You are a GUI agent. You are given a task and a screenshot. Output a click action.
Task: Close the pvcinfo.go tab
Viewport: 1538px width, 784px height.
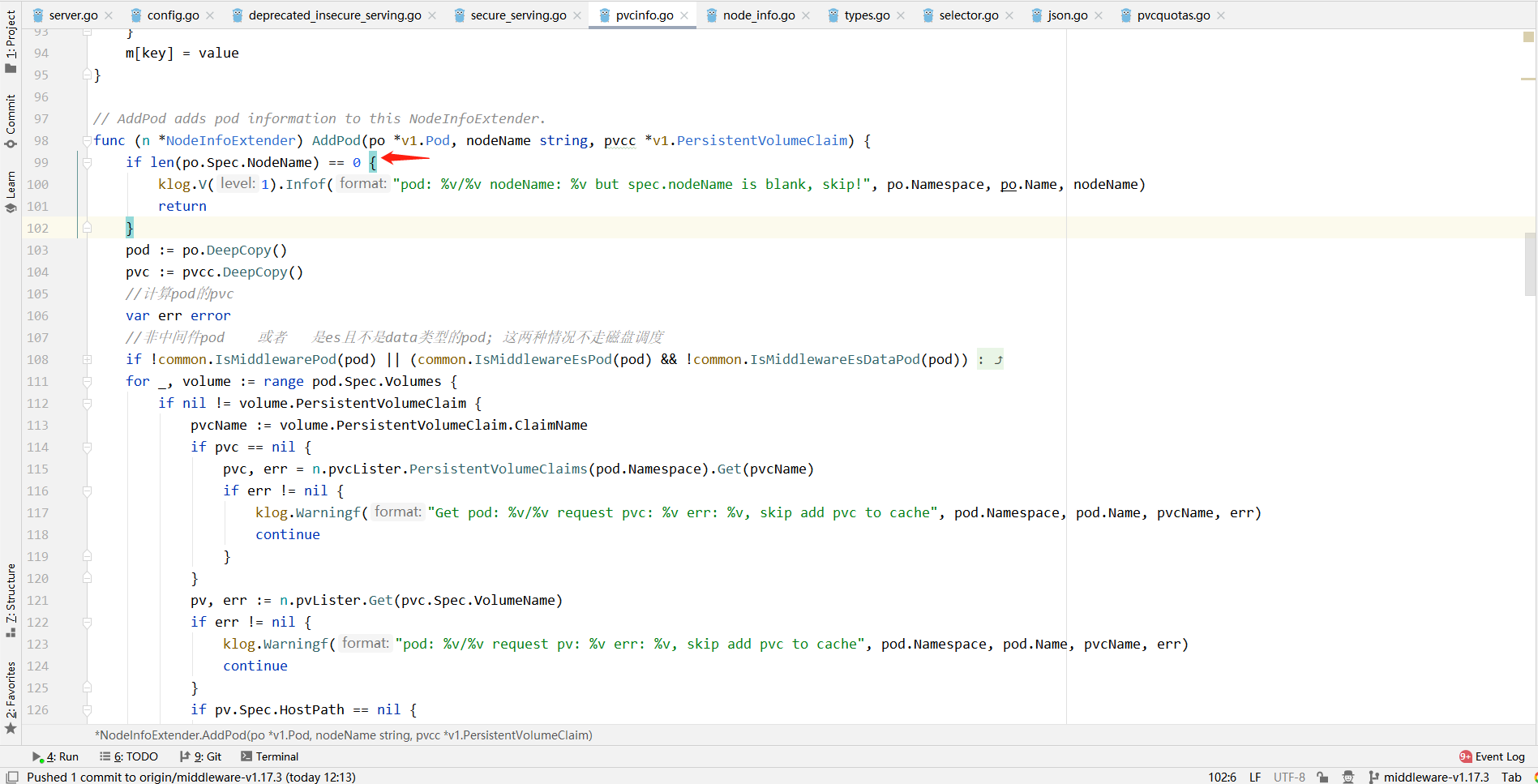(684, 15)
